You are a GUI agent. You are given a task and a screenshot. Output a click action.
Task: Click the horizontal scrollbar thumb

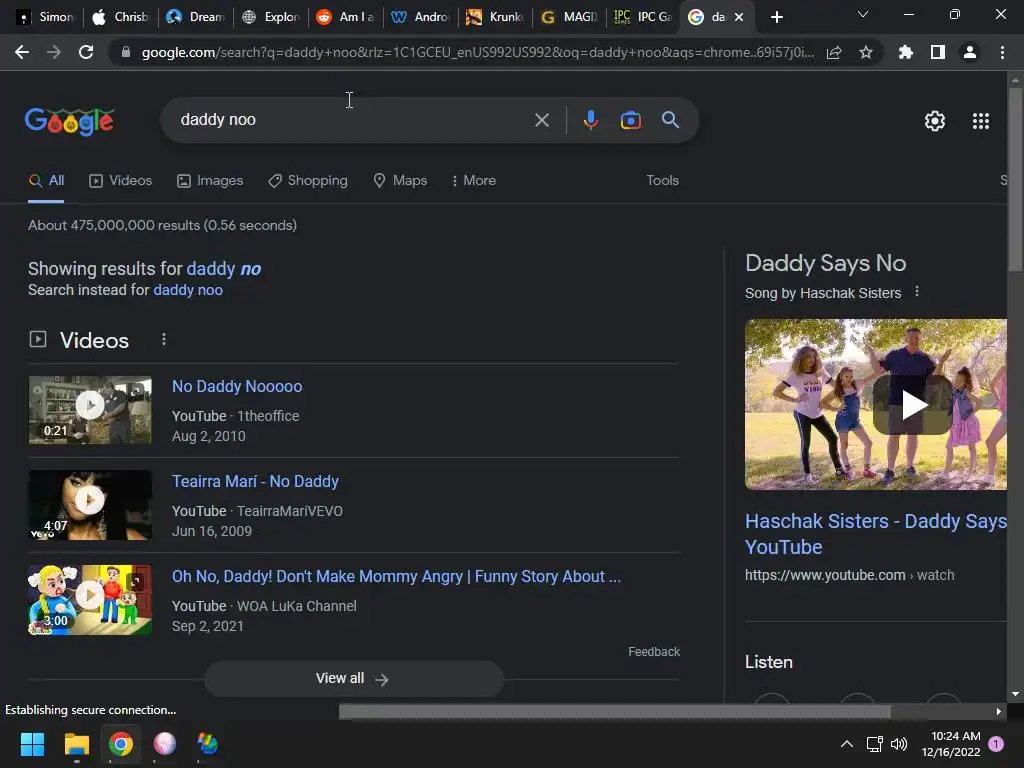615,711
